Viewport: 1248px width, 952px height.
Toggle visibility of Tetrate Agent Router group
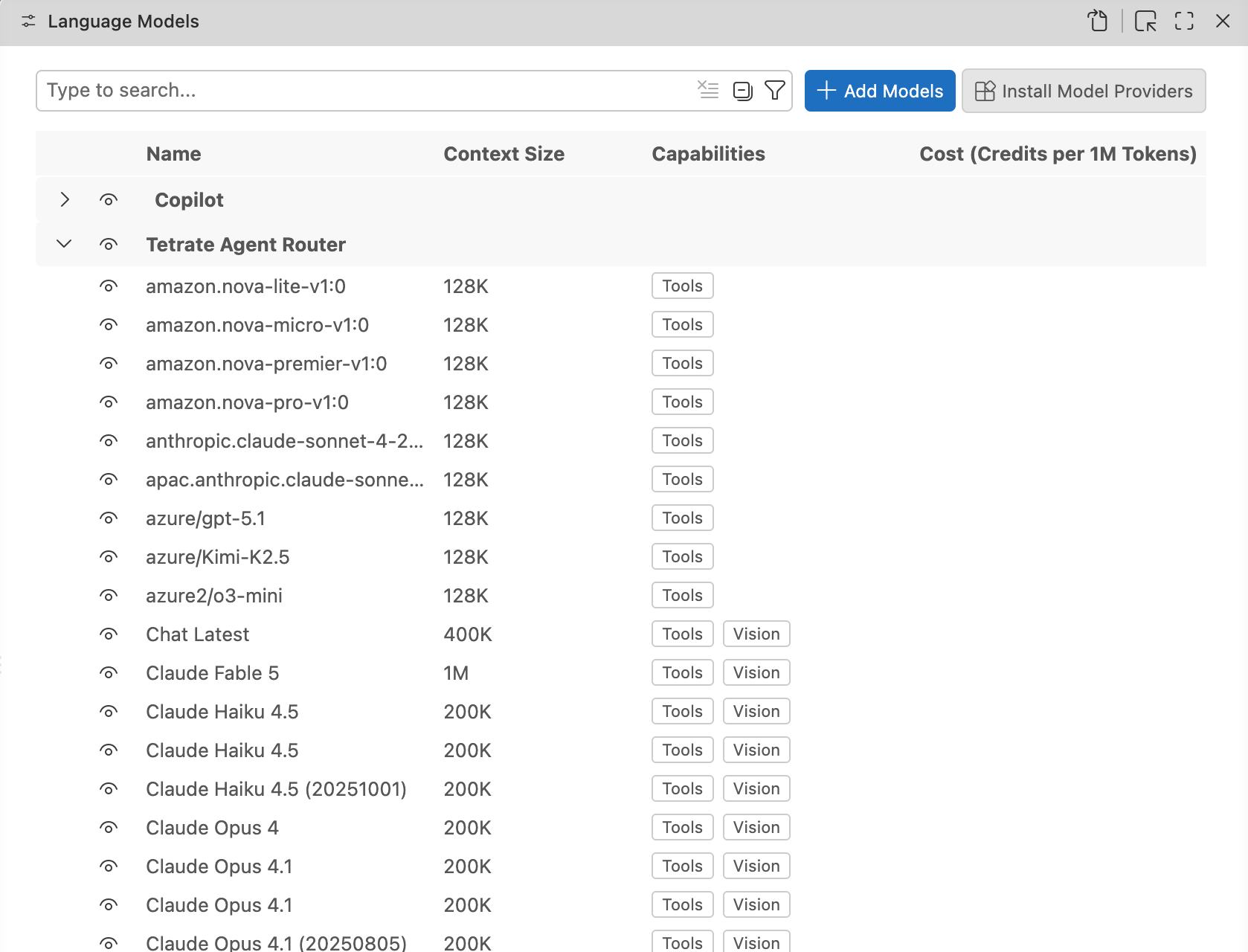(x=109, y=244)
